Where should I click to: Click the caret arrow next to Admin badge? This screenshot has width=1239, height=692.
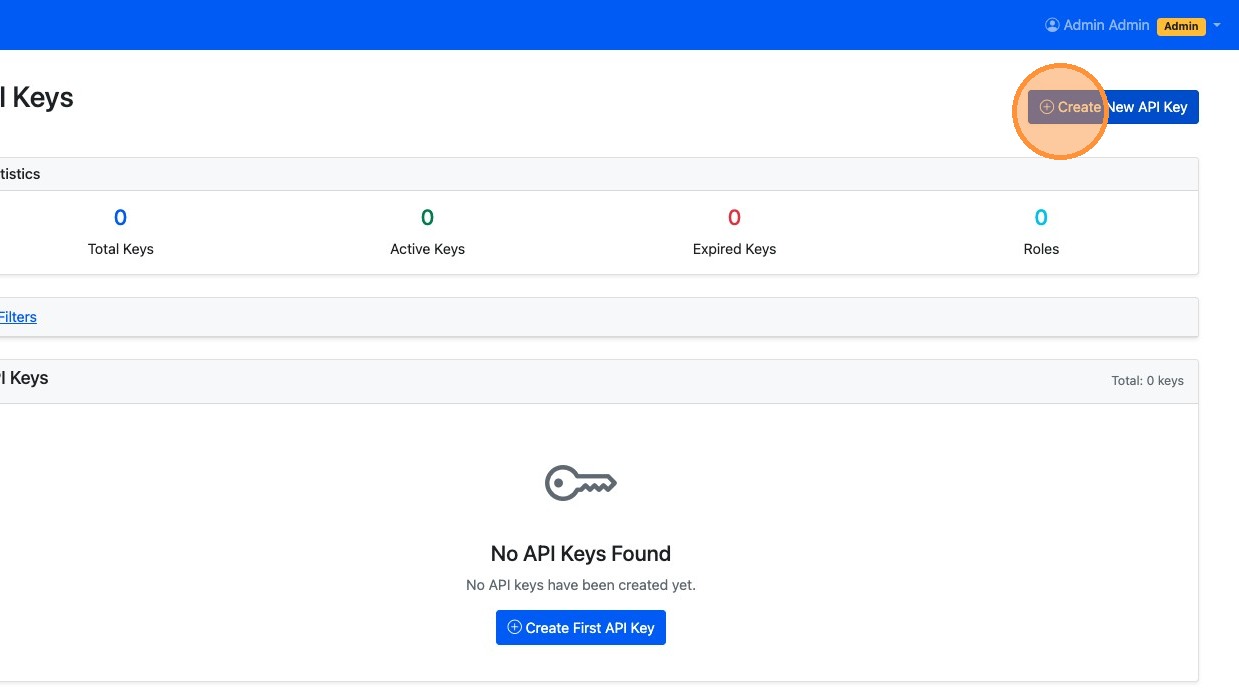tap(1217, 26)
